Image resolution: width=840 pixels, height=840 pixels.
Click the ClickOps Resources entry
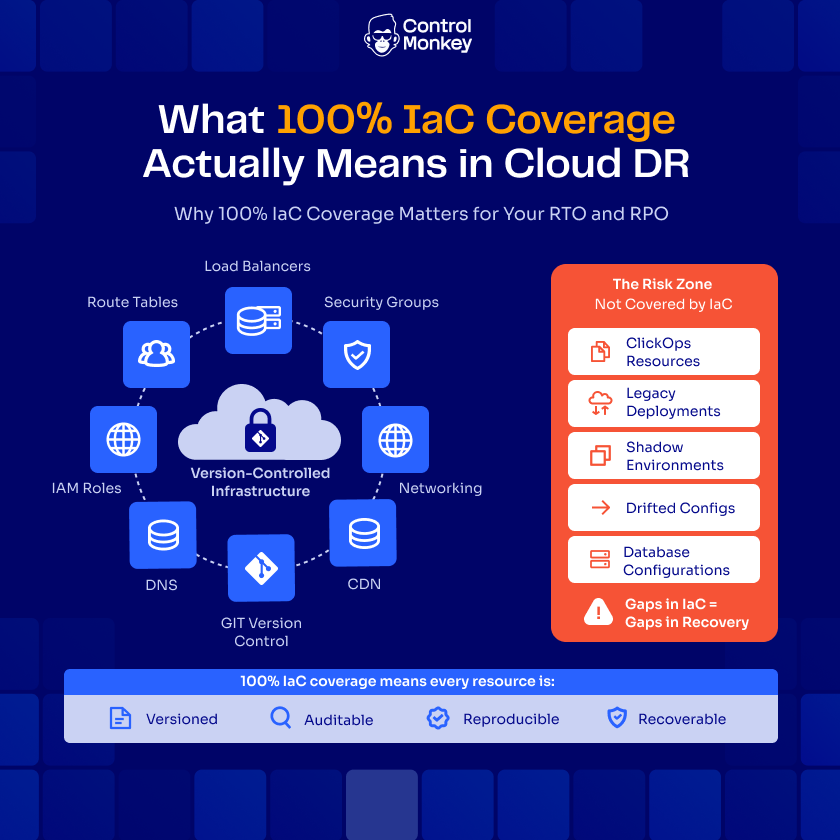pos(663,351)
